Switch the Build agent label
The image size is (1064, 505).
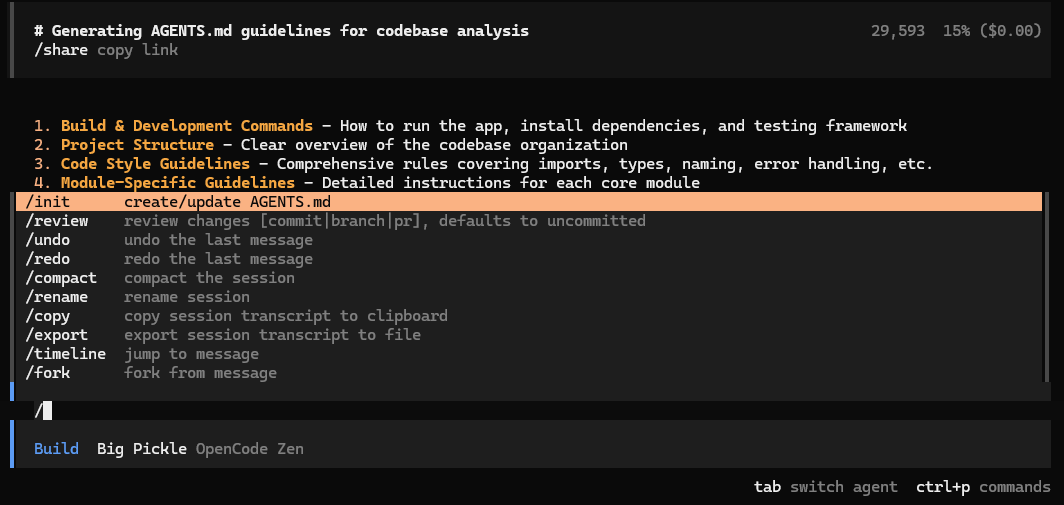(x=56, y=449)
